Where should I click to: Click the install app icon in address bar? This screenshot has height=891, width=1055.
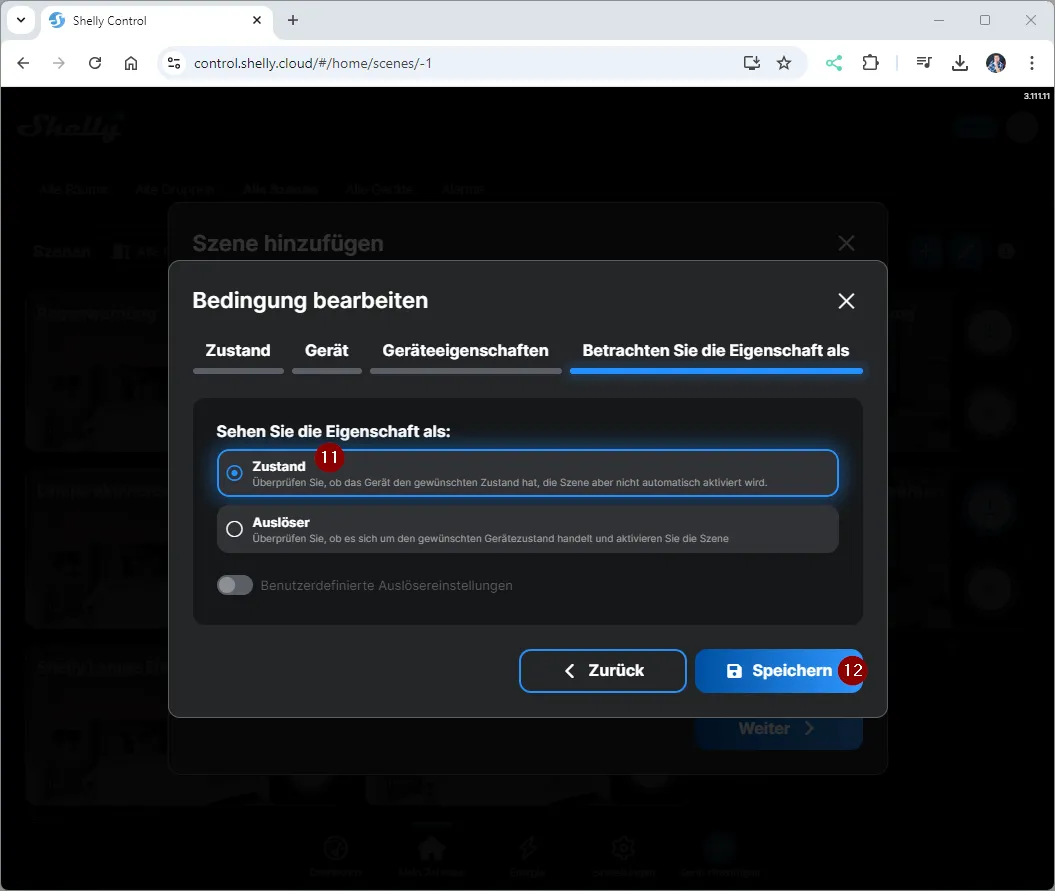[x=752, y=63]
